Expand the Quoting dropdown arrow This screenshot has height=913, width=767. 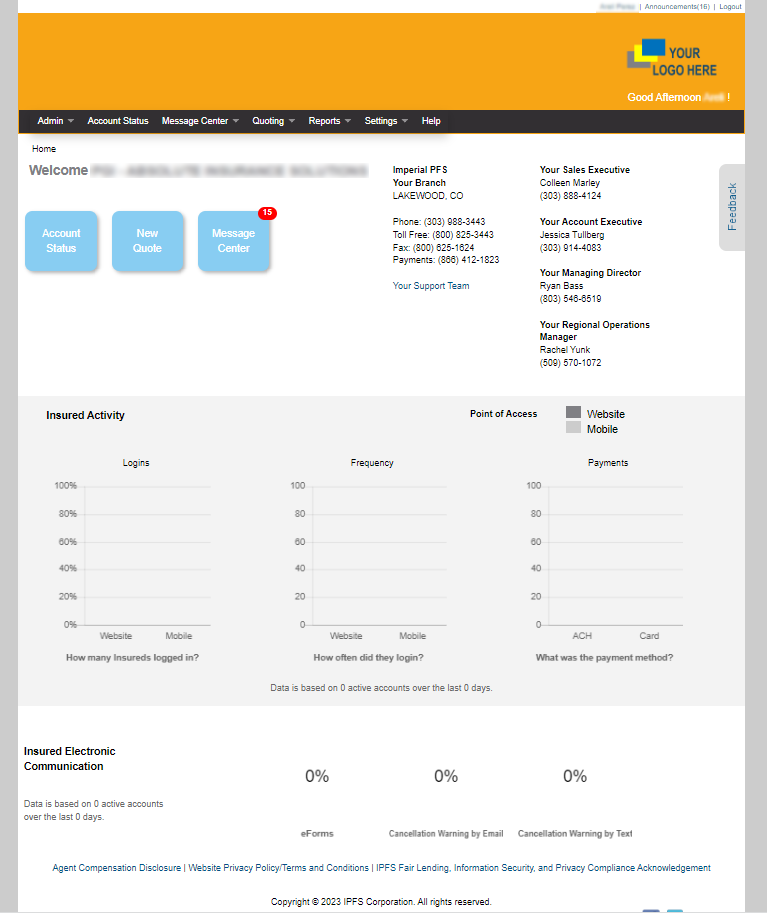pyautogui.click(x=292, y=121)
